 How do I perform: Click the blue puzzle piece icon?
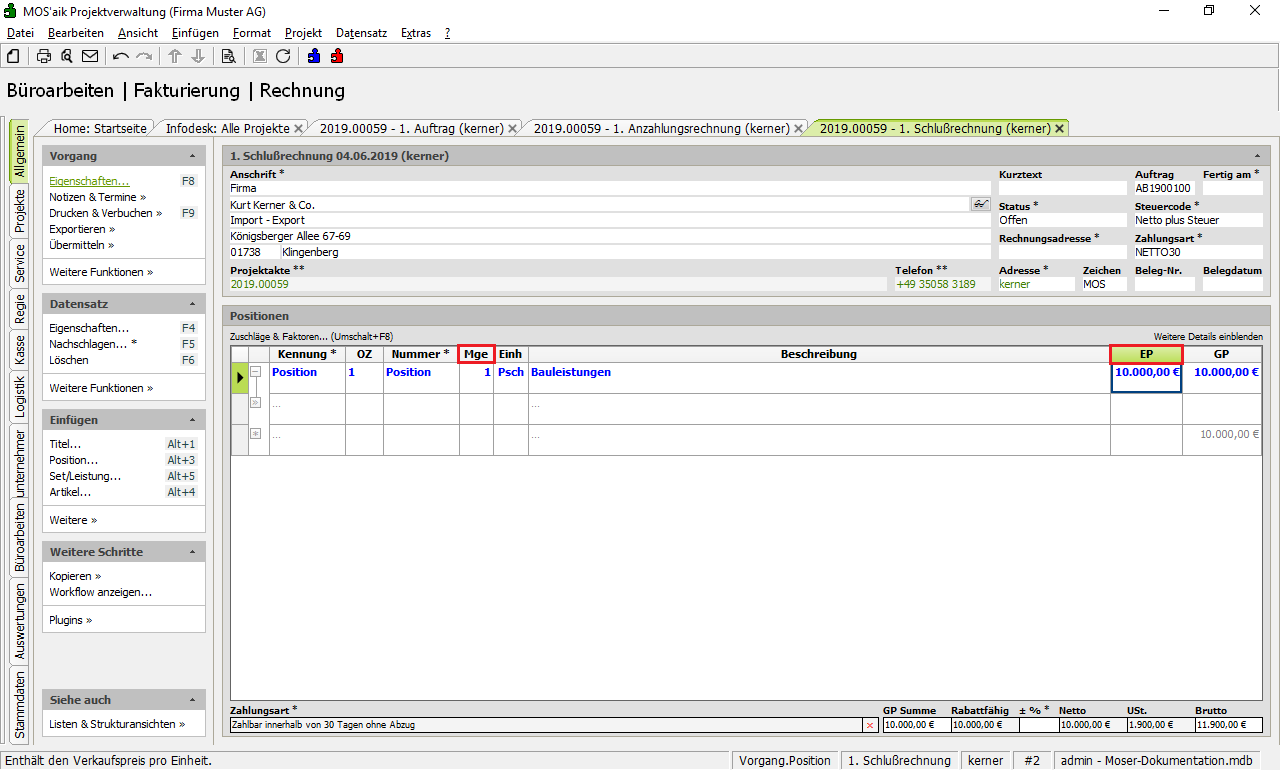(314, 56)
